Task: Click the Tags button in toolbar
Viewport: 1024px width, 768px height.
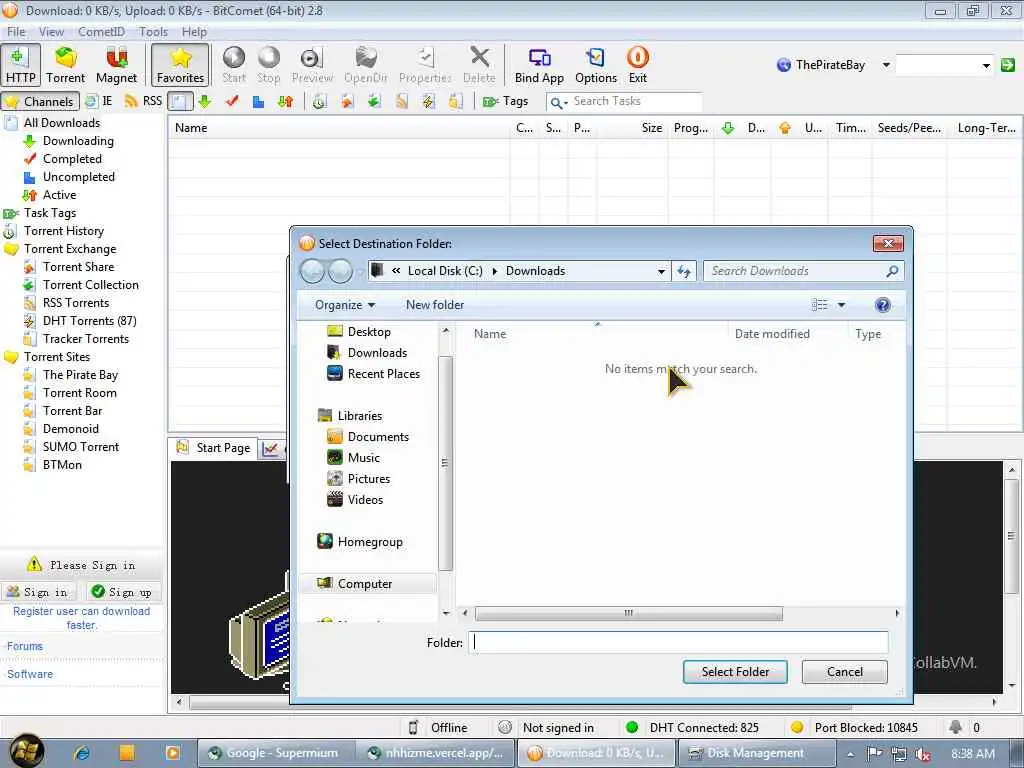Action: [505, 101]
